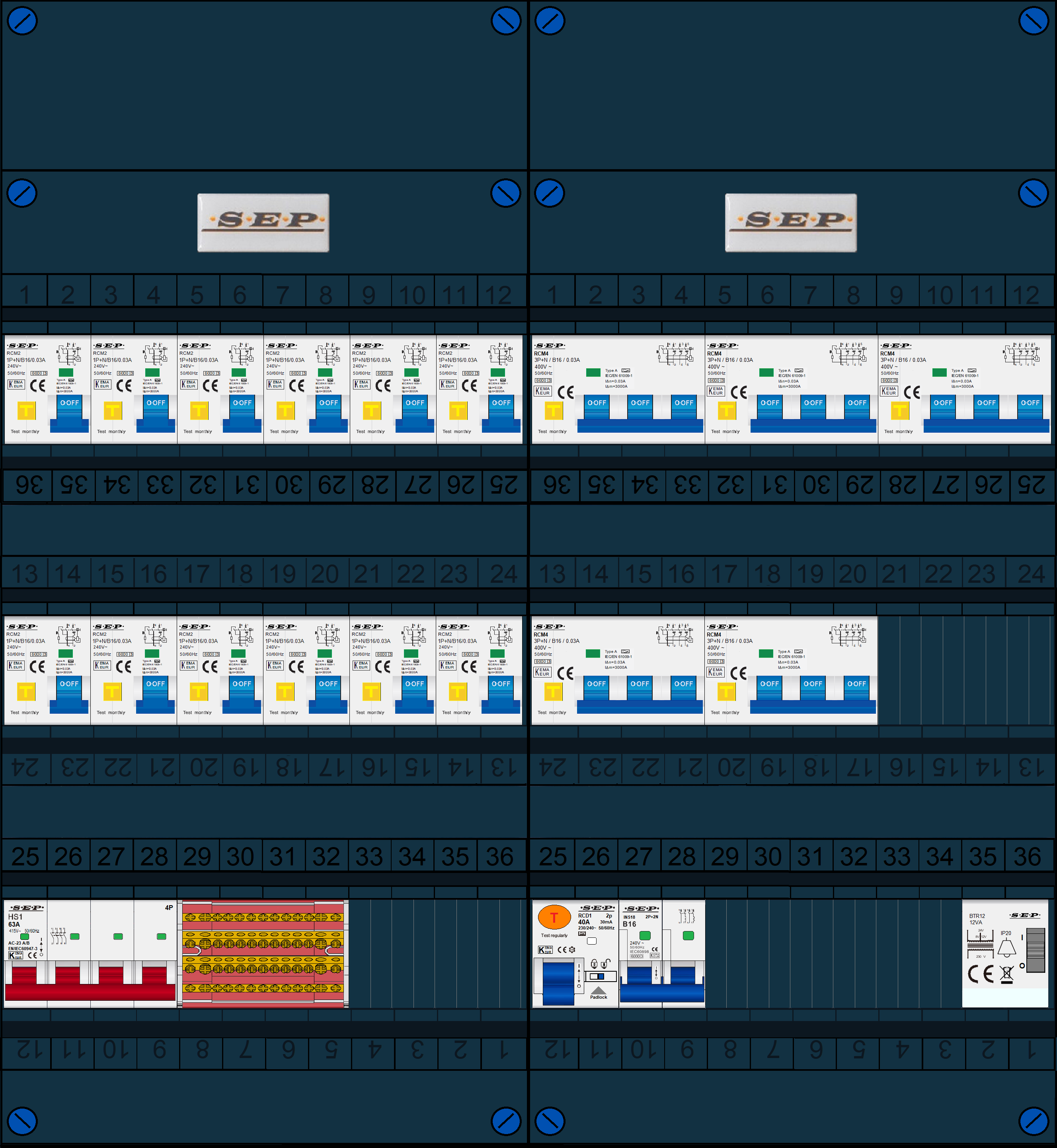Click green indicator on INS18 B16 right pole
Screen dimensions: 1057x1148
688,936
